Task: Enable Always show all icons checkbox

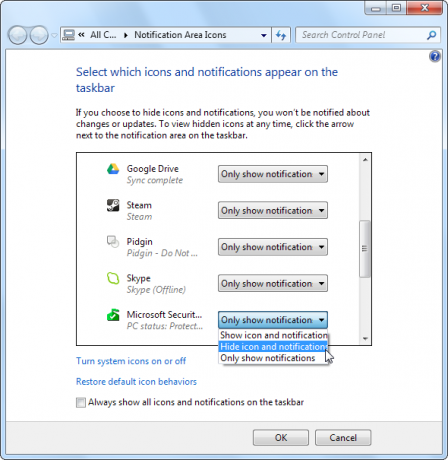Action: click(x=81, y=402)
